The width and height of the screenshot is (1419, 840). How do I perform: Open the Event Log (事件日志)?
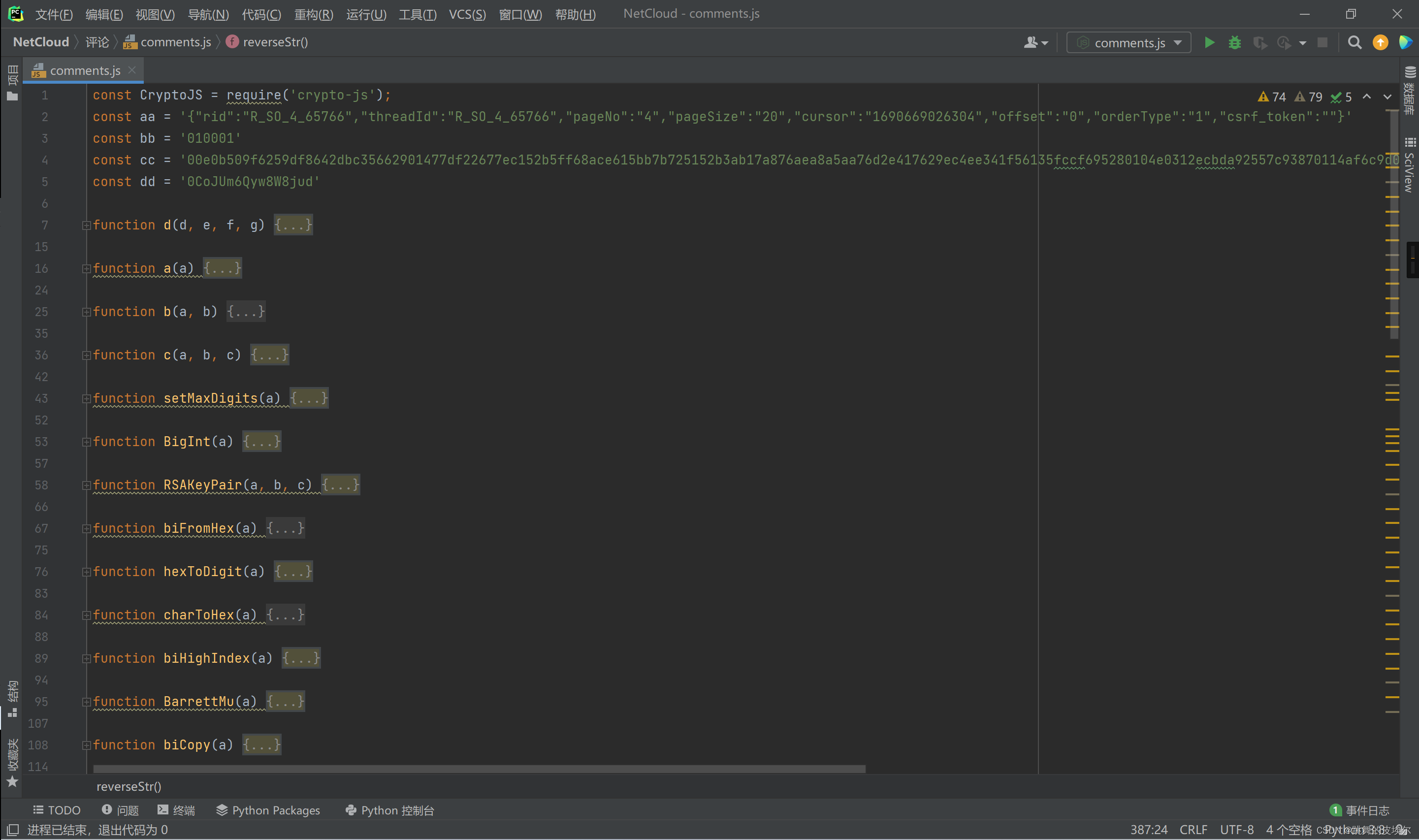1359,810
